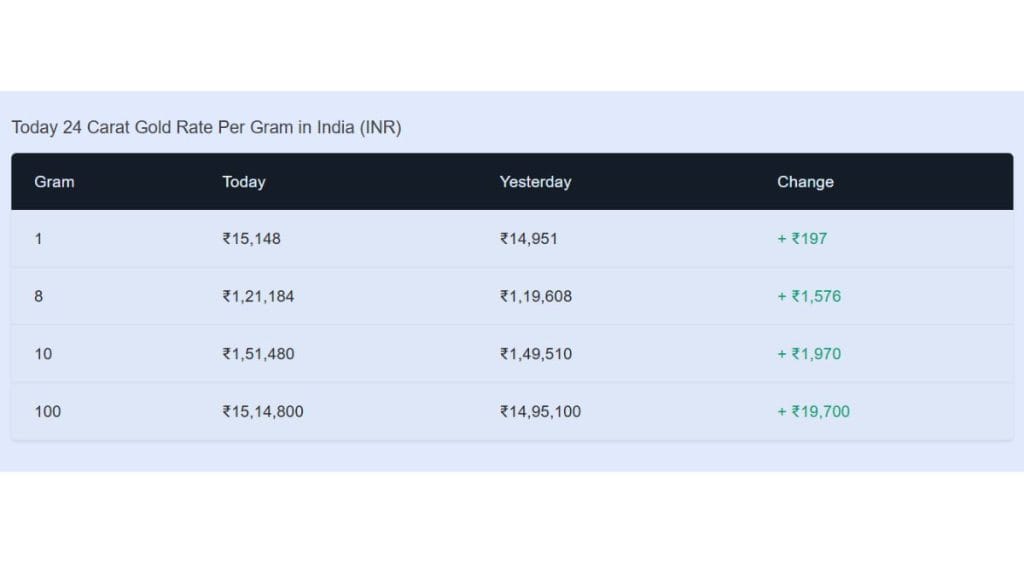Click the Change column header
The height and width of the screenshot is (576, 1024).
(805, 182)
